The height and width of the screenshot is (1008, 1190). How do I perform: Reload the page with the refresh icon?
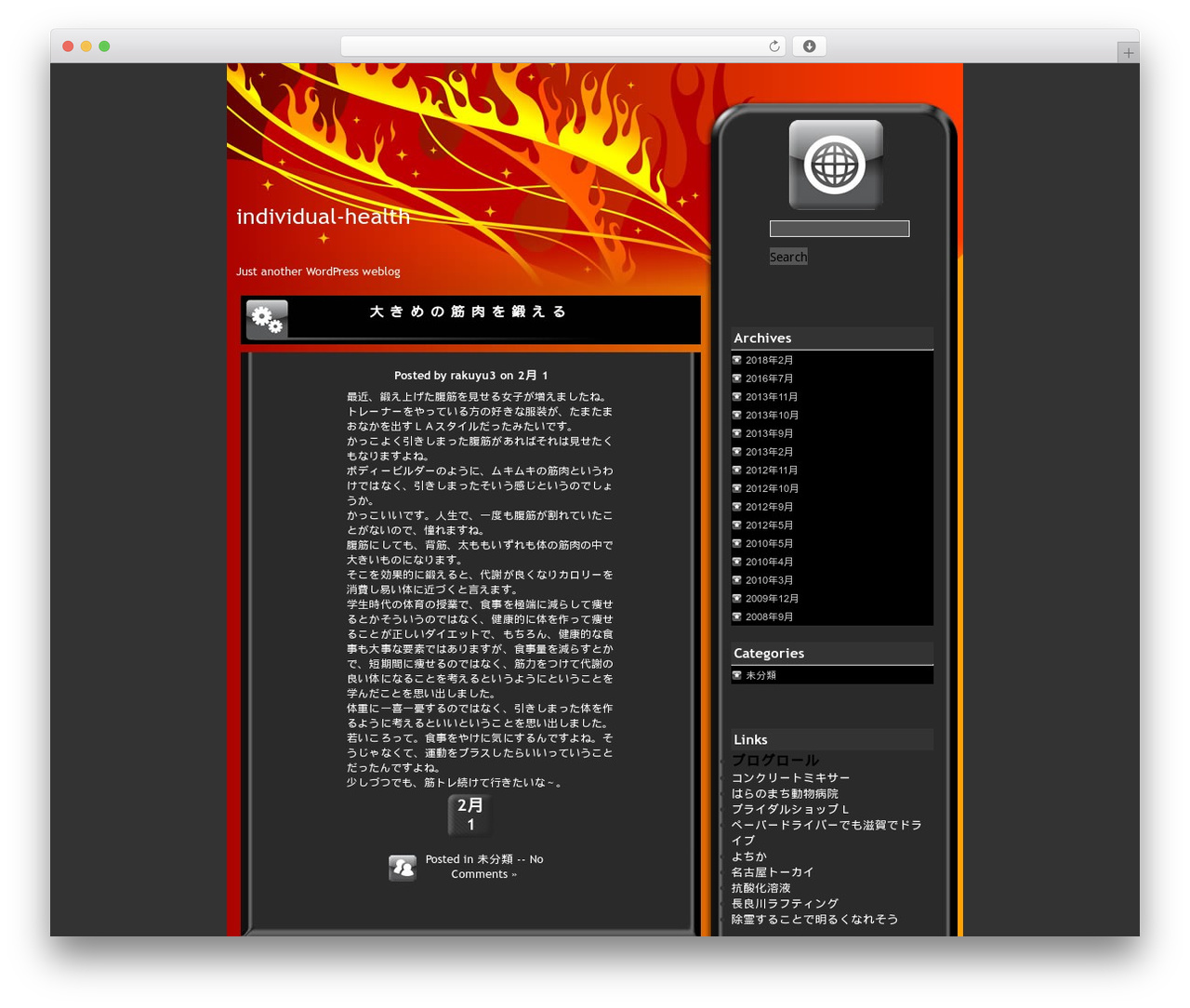coord(774,46)
